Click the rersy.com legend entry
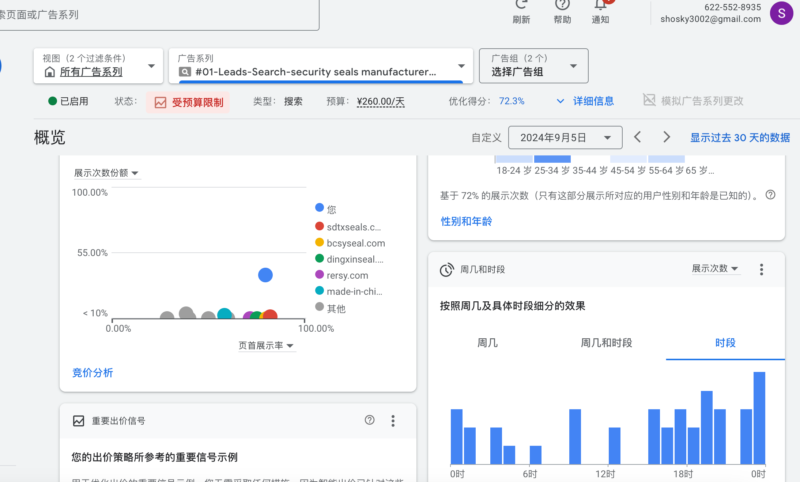The height and width of the screenshot is (482, 800). point(341,275)
